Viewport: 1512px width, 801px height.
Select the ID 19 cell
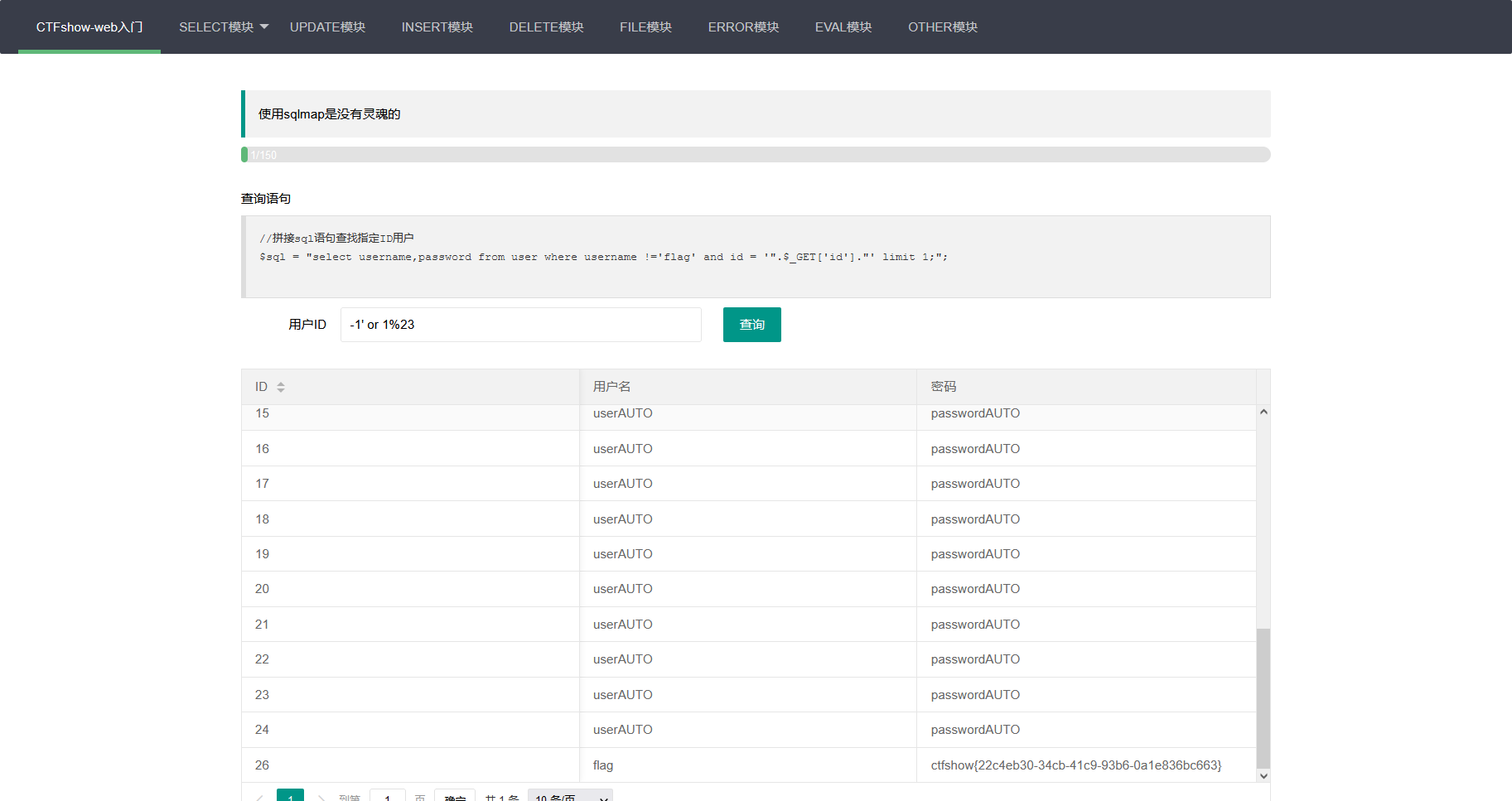410,554
